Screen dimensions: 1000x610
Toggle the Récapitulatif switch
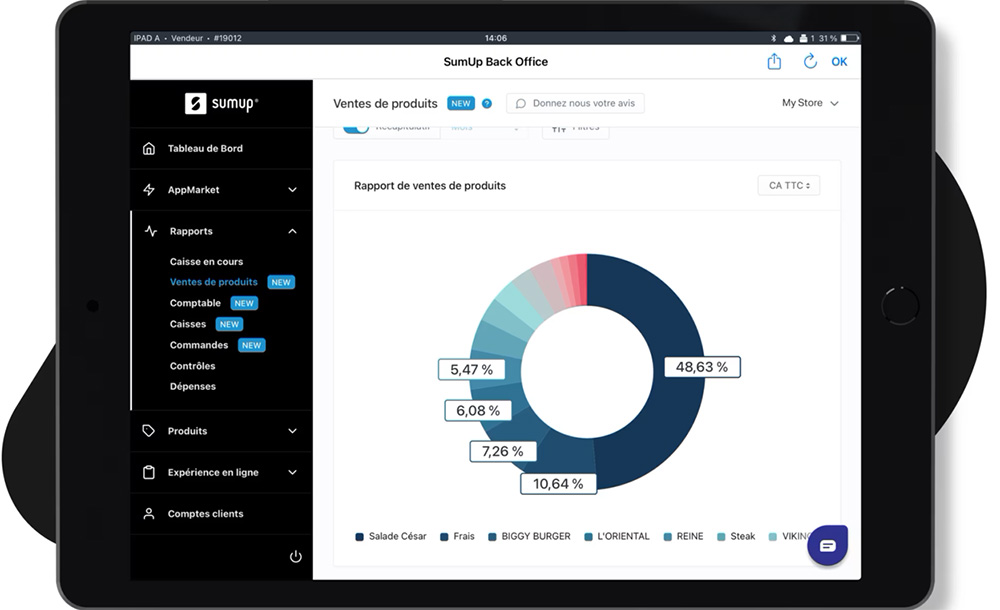click(x=356, y=129)
